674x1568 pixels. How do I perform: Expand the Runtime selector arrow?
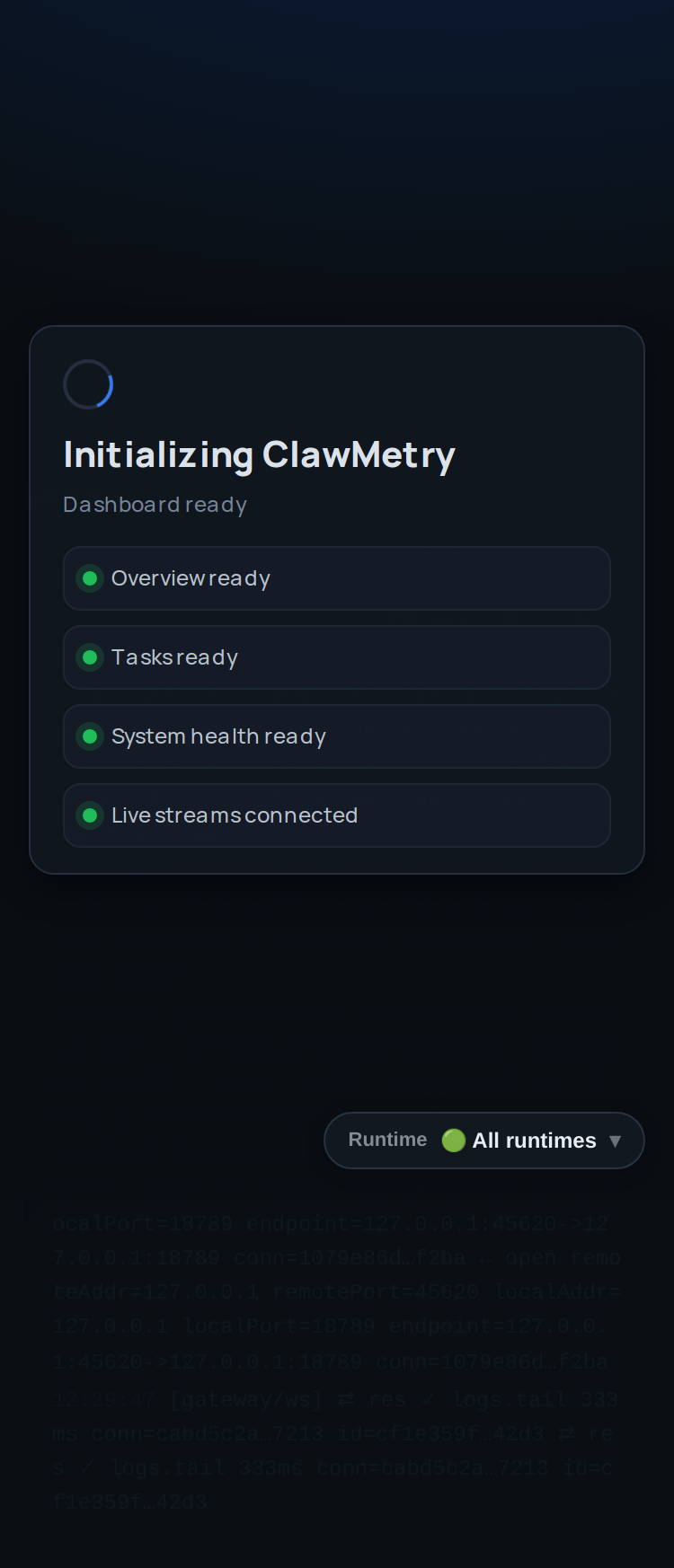click(x=616, y=1141)
